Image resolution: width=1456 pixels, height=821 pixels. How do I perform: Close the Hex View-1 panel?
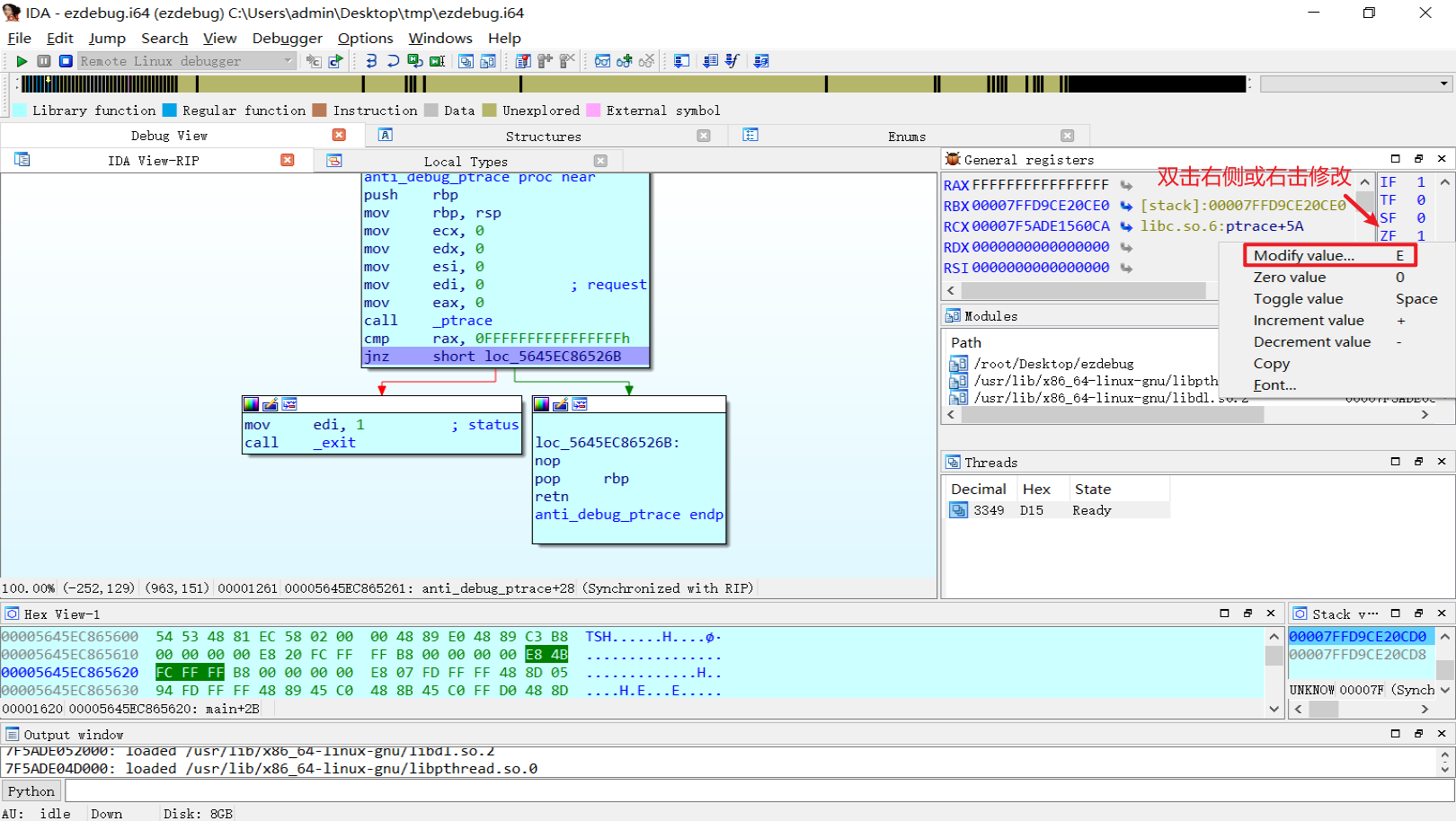pos(1271,614)
